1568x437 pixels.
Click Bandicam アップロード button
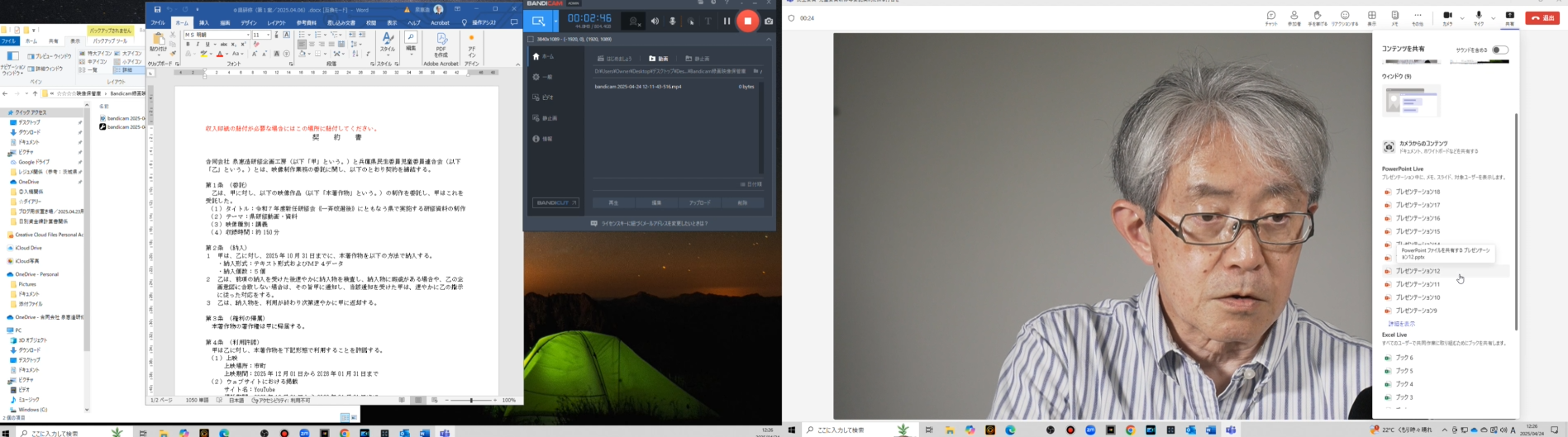tap(699, 202)
